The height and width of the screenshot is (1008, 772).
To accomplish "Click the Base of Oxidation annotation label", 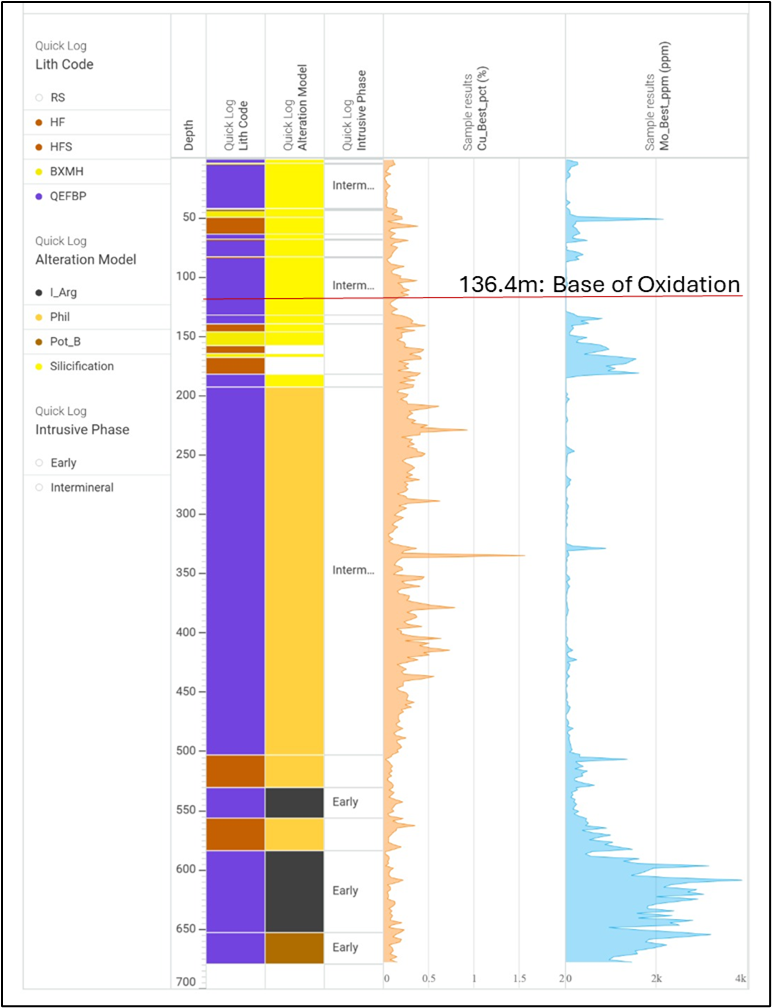I will click(599, 284).
